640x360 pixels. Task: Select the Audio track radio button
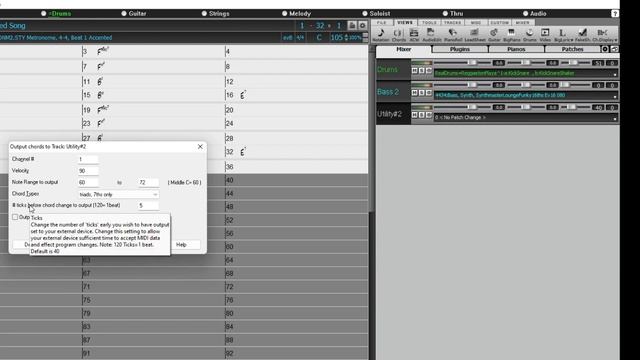(525, 13)
